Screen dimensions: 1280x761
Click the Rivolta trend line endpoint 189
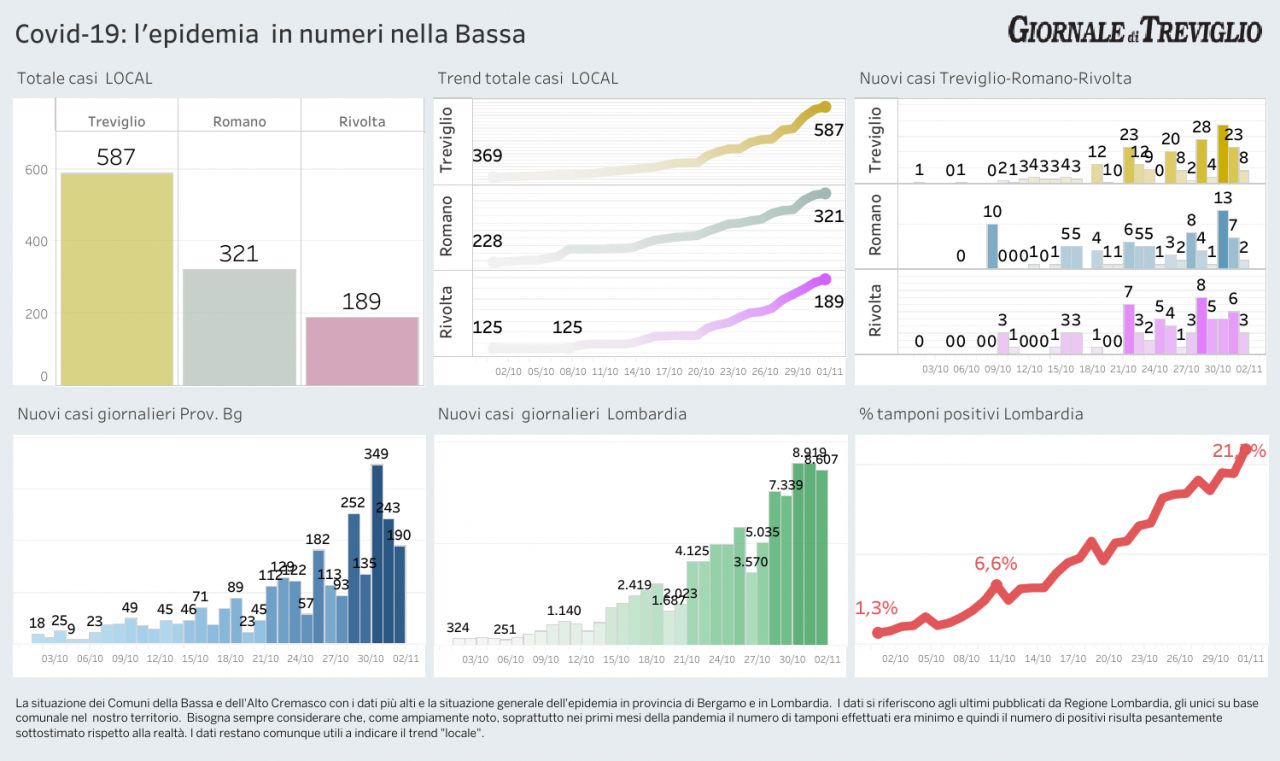point(825,279)
